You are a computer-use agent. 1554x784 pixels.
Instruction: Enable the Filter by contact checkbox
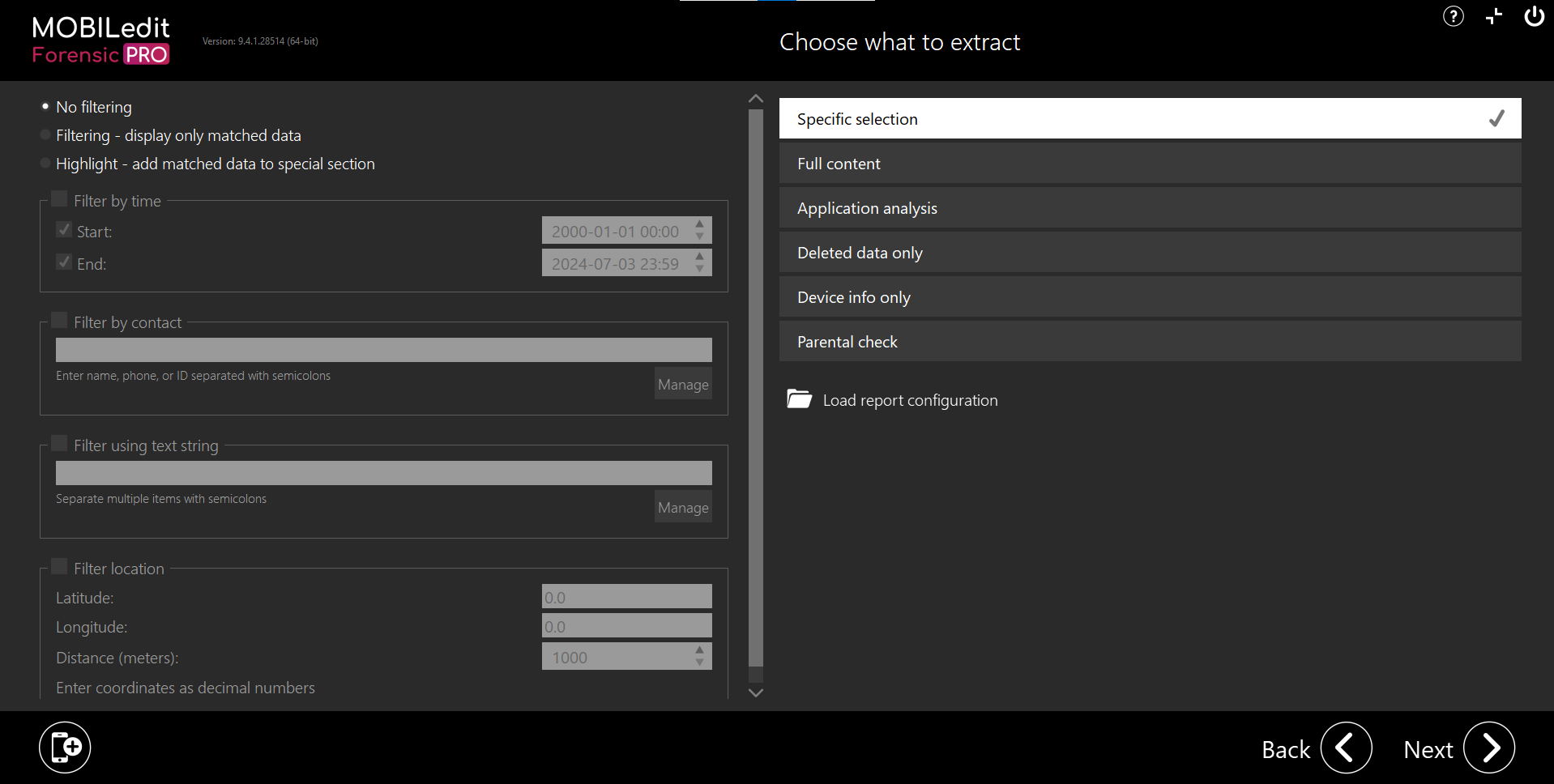point(59,321)
